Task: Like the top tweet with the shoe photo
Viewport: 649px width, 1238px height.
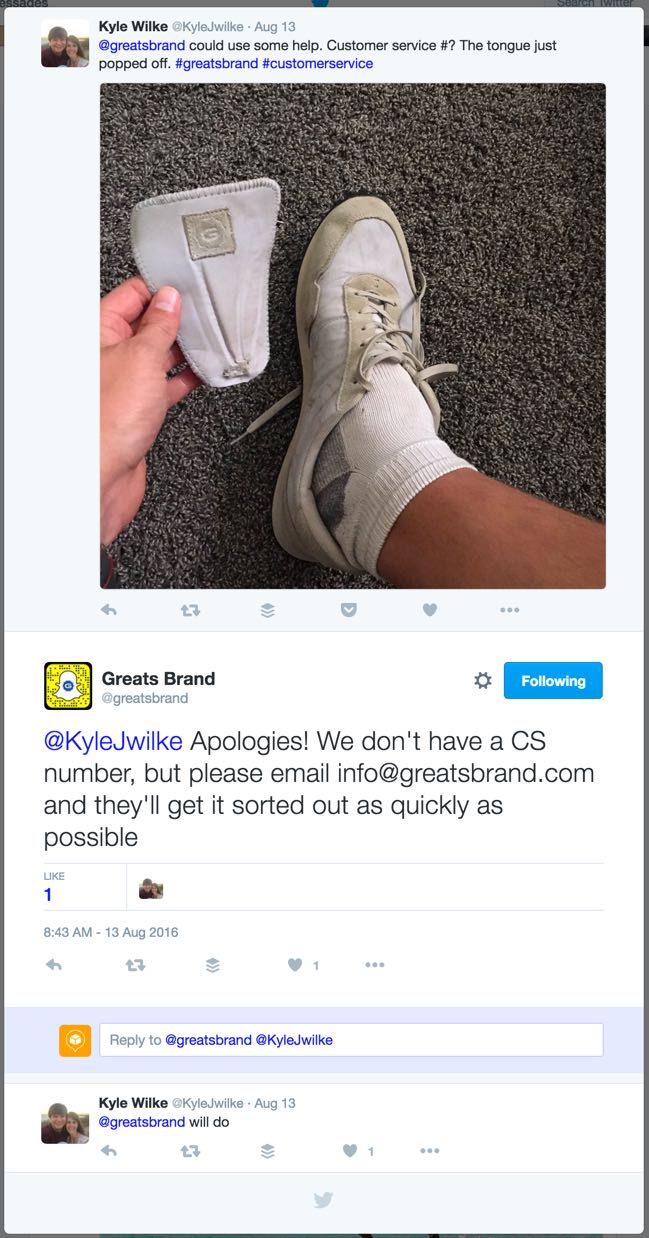Action: (x=429, y=610)
